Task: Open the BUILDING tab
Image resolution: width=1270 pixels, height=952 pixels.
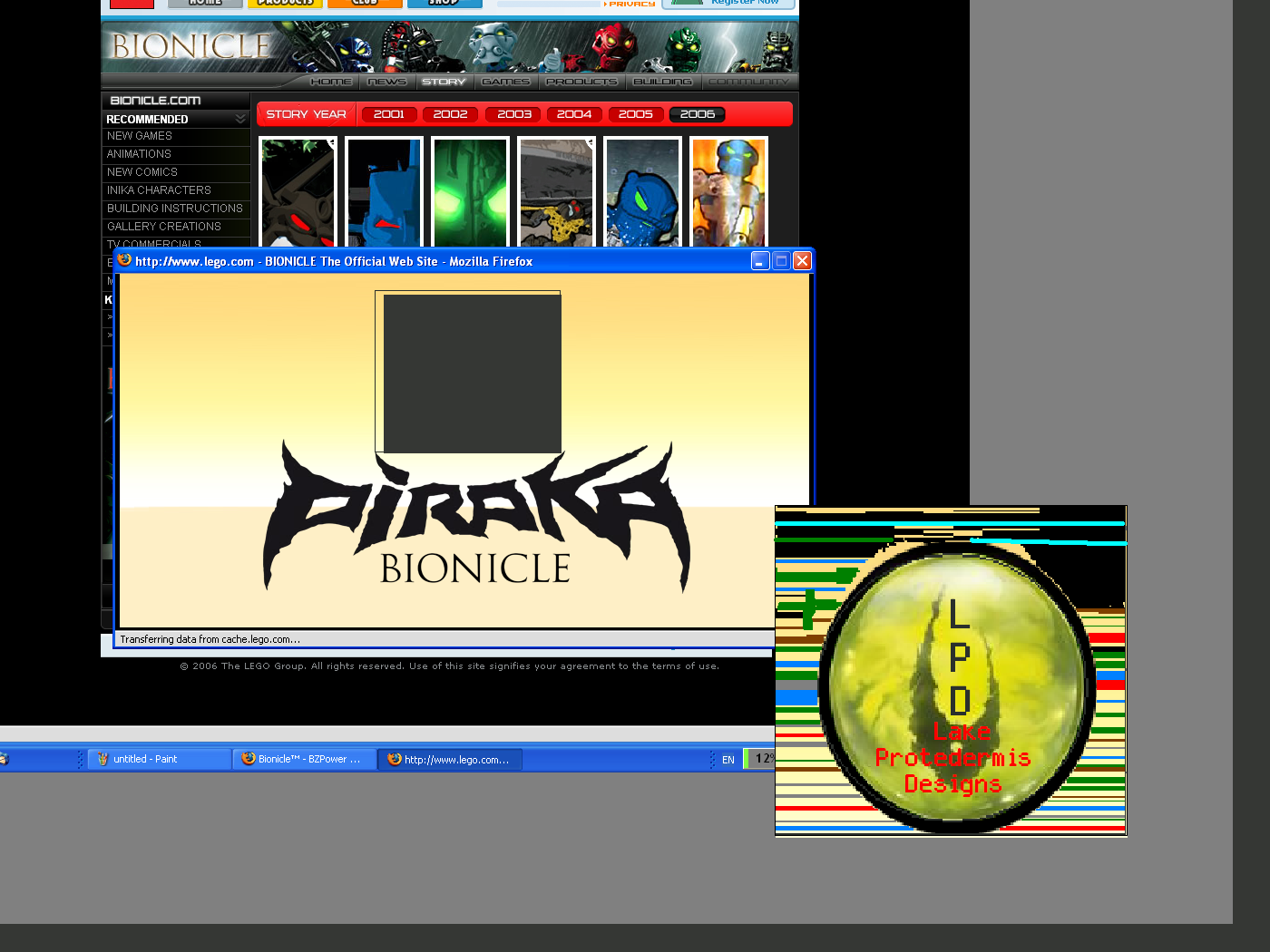Action: (662, 82)
